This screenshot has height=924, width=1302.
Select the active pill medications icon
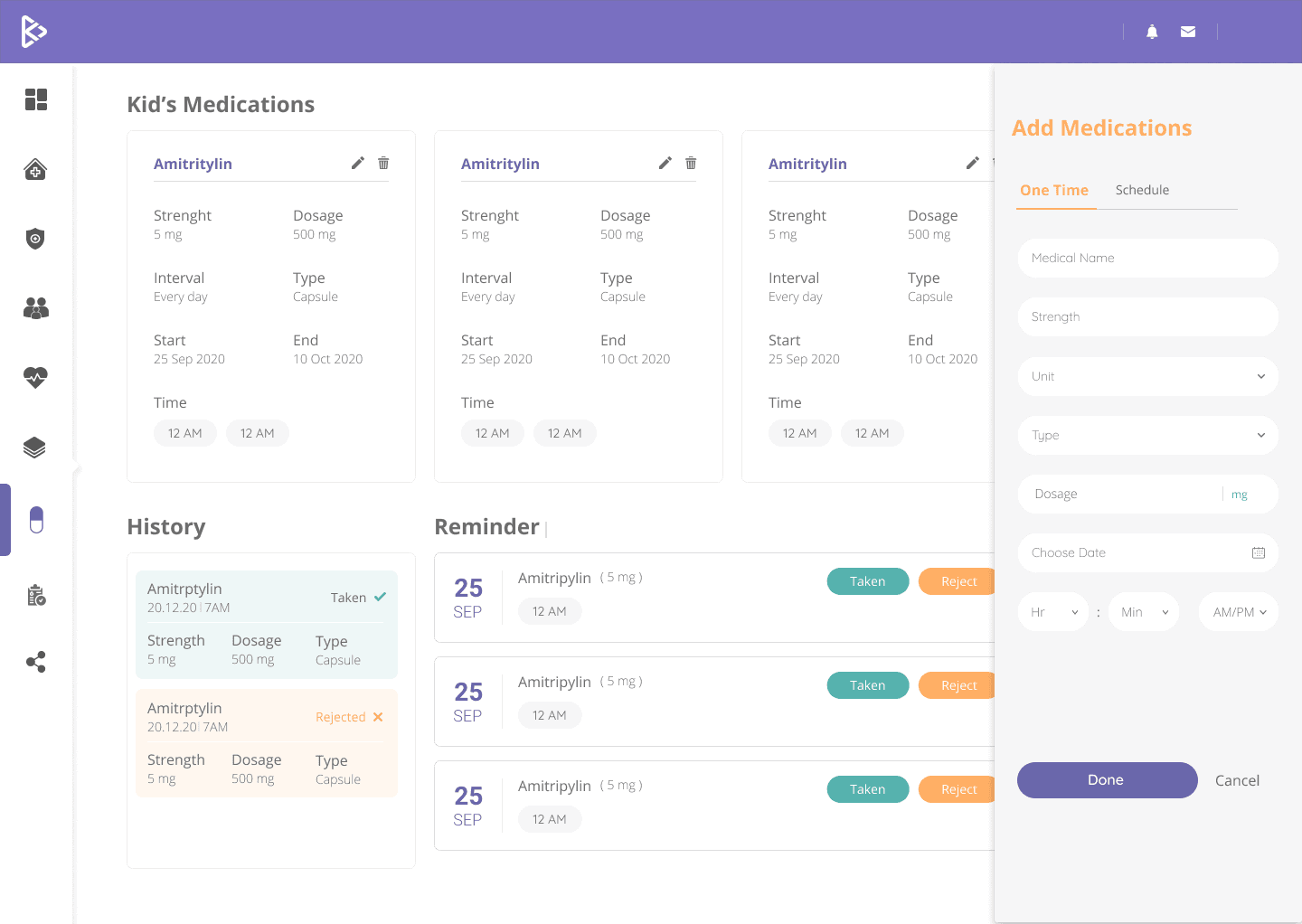pos(35,519)
